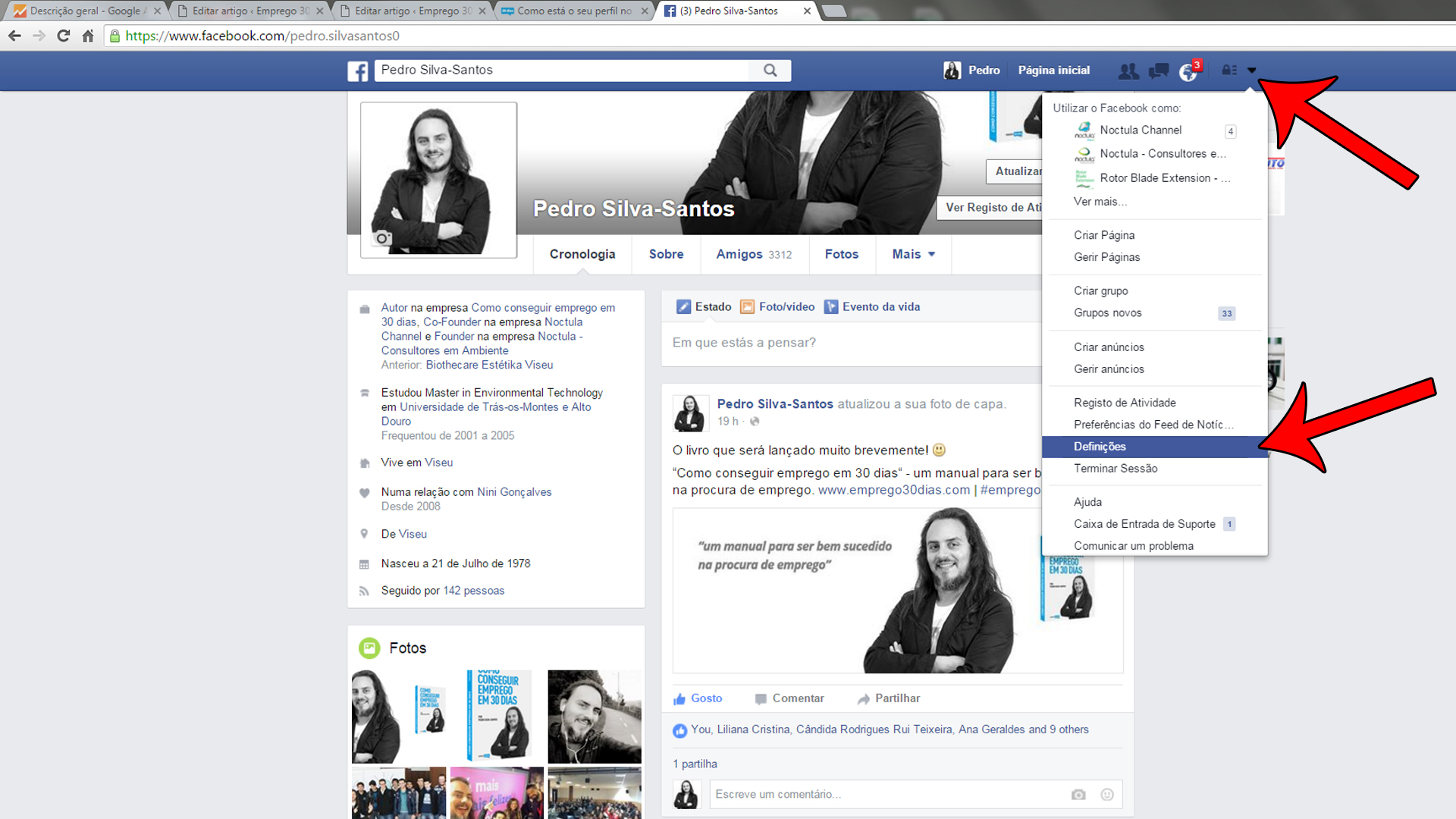
Task: Click the comment input field
Action: (x=834, y=794)
